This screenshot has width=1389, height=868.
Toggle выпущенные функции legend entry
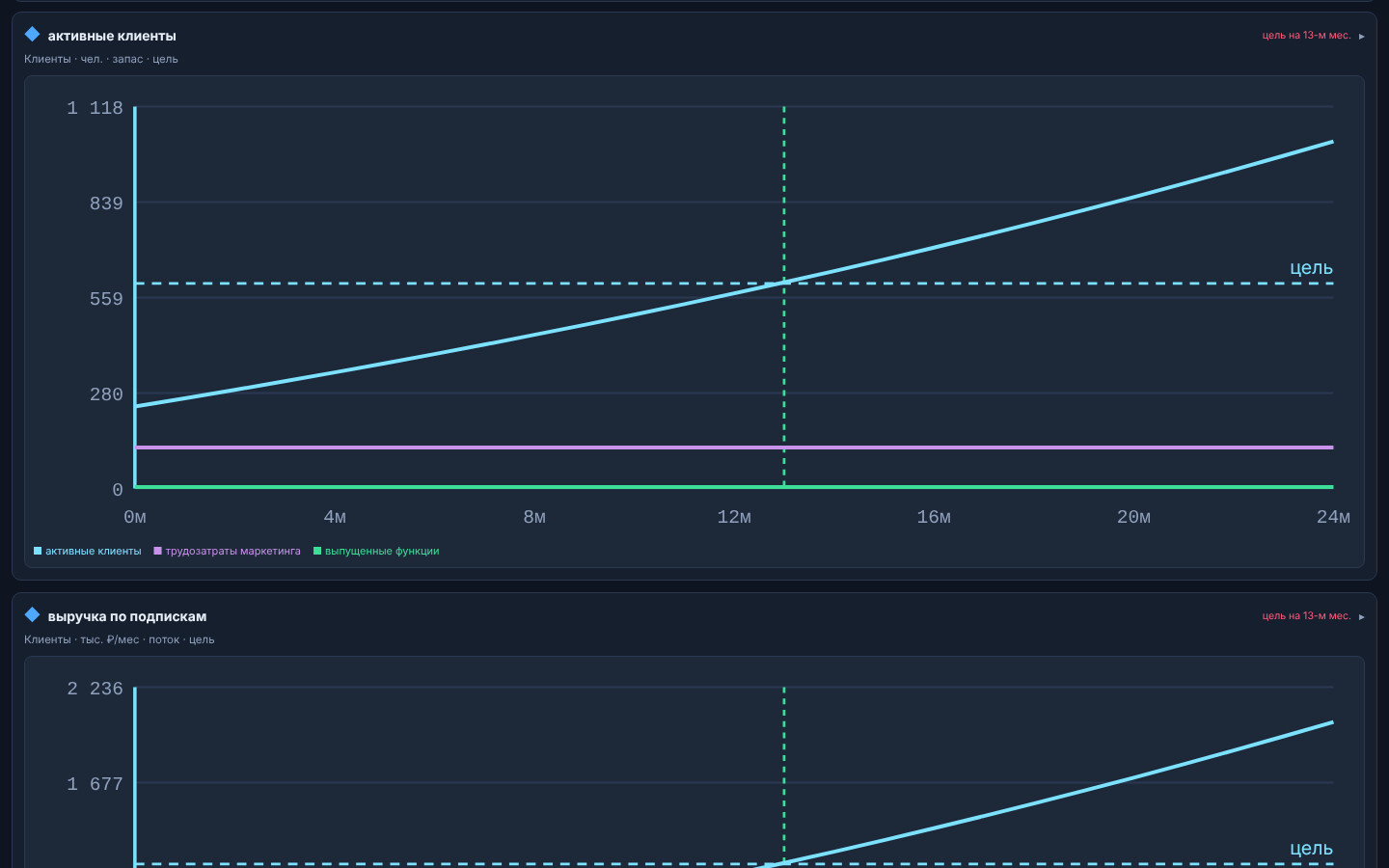click(x=376, y=552)
